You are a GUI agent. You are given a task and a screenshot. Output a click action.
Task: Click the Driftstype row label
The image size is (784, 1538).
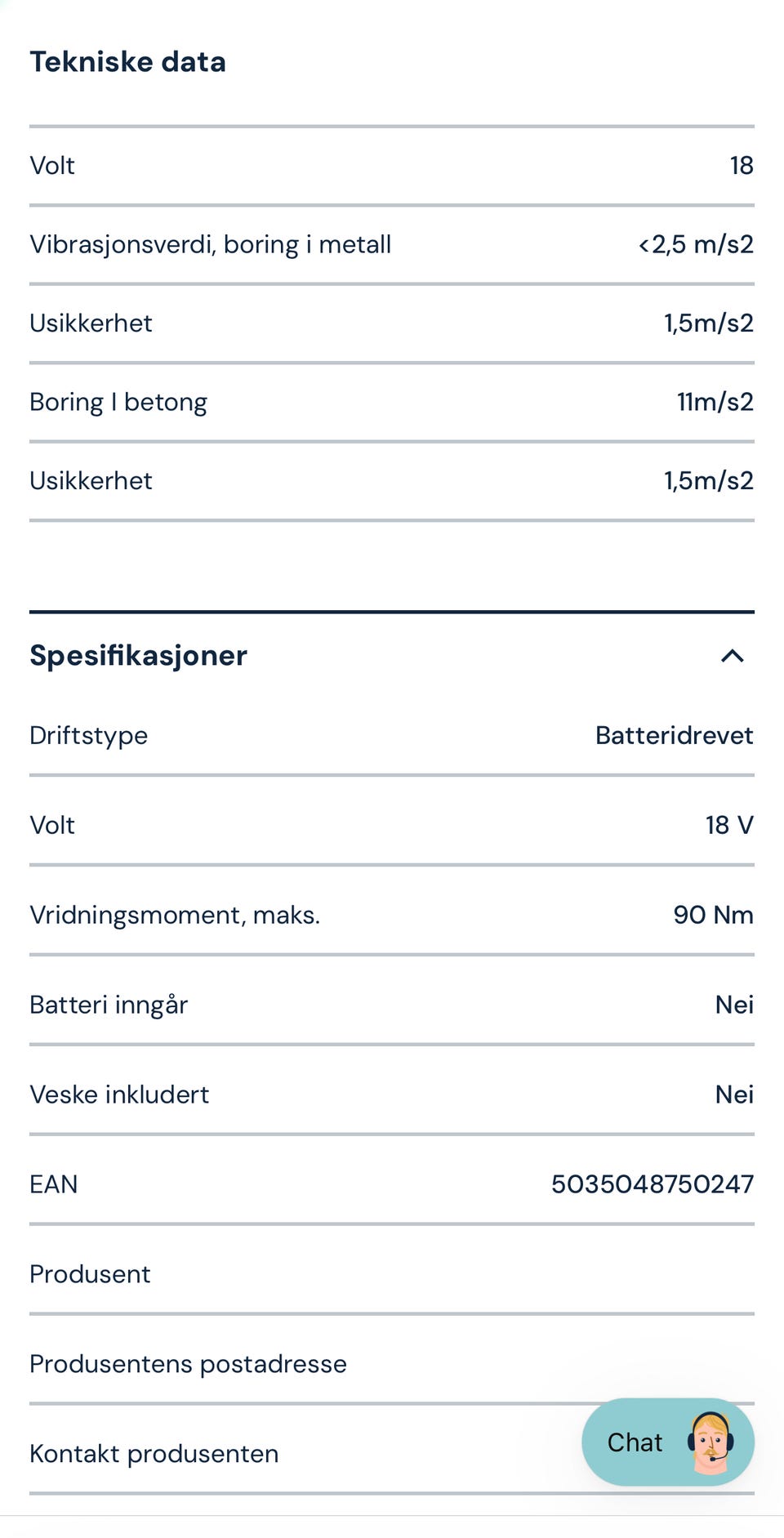coord(89,735)
